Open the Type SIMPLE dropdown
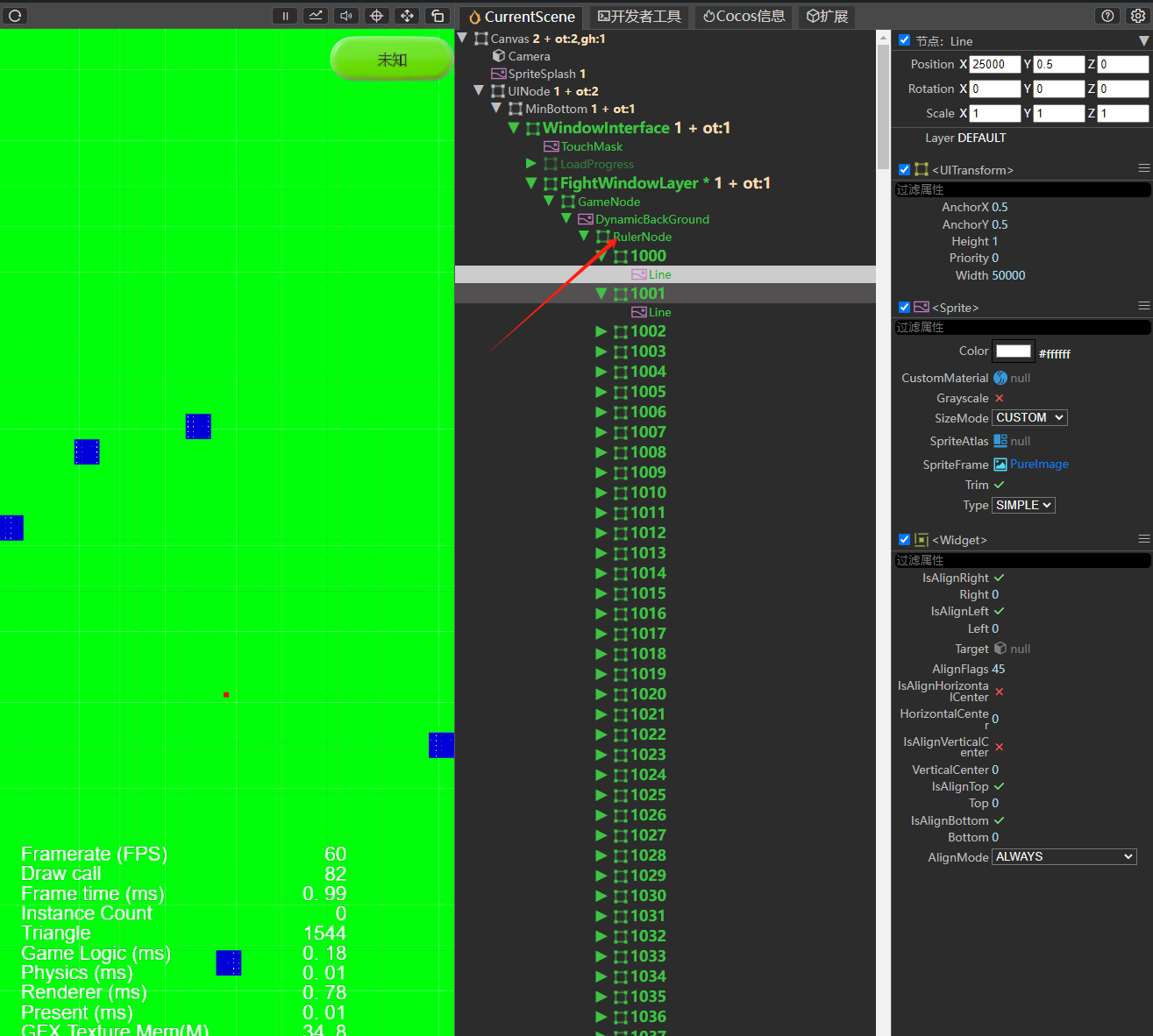Screen dimensions: 1153x1036 point(1023,505)
